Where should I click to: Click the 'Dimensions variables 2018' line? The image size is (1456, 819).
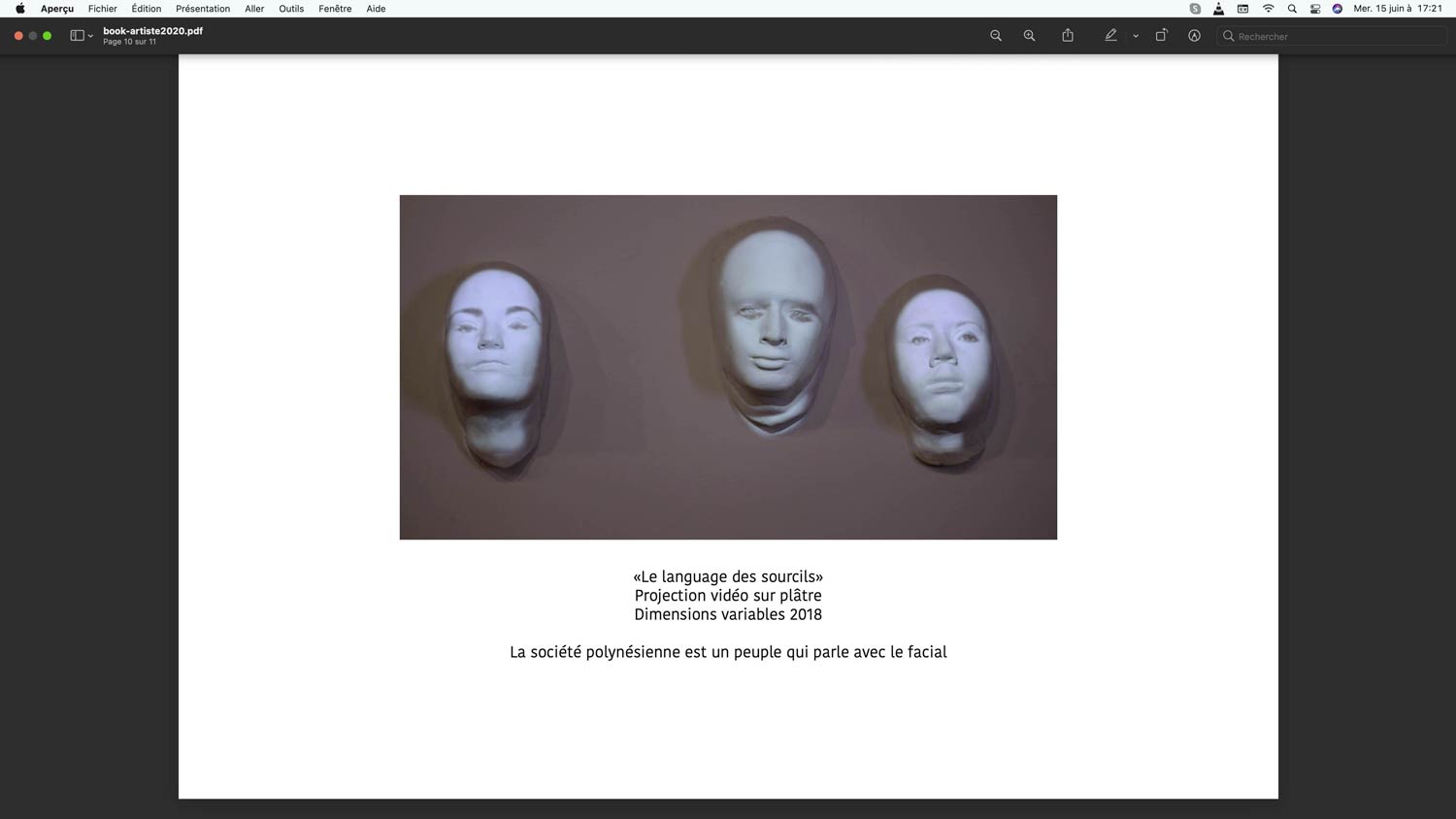click(x=728, y=614)
